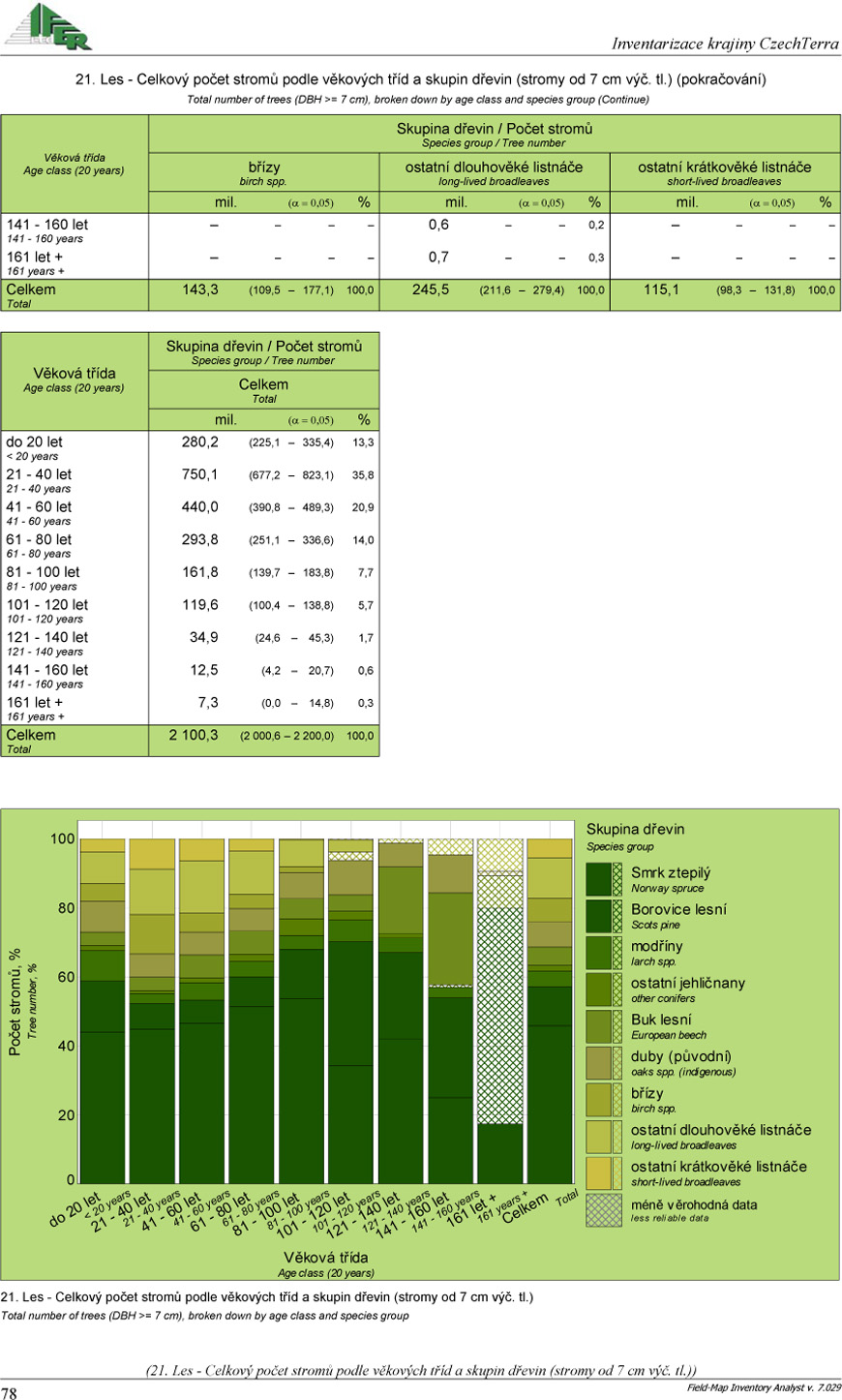Click the 750,1 value in the totals table
This screenshot has height=1400, width=842.
[199, 474]
